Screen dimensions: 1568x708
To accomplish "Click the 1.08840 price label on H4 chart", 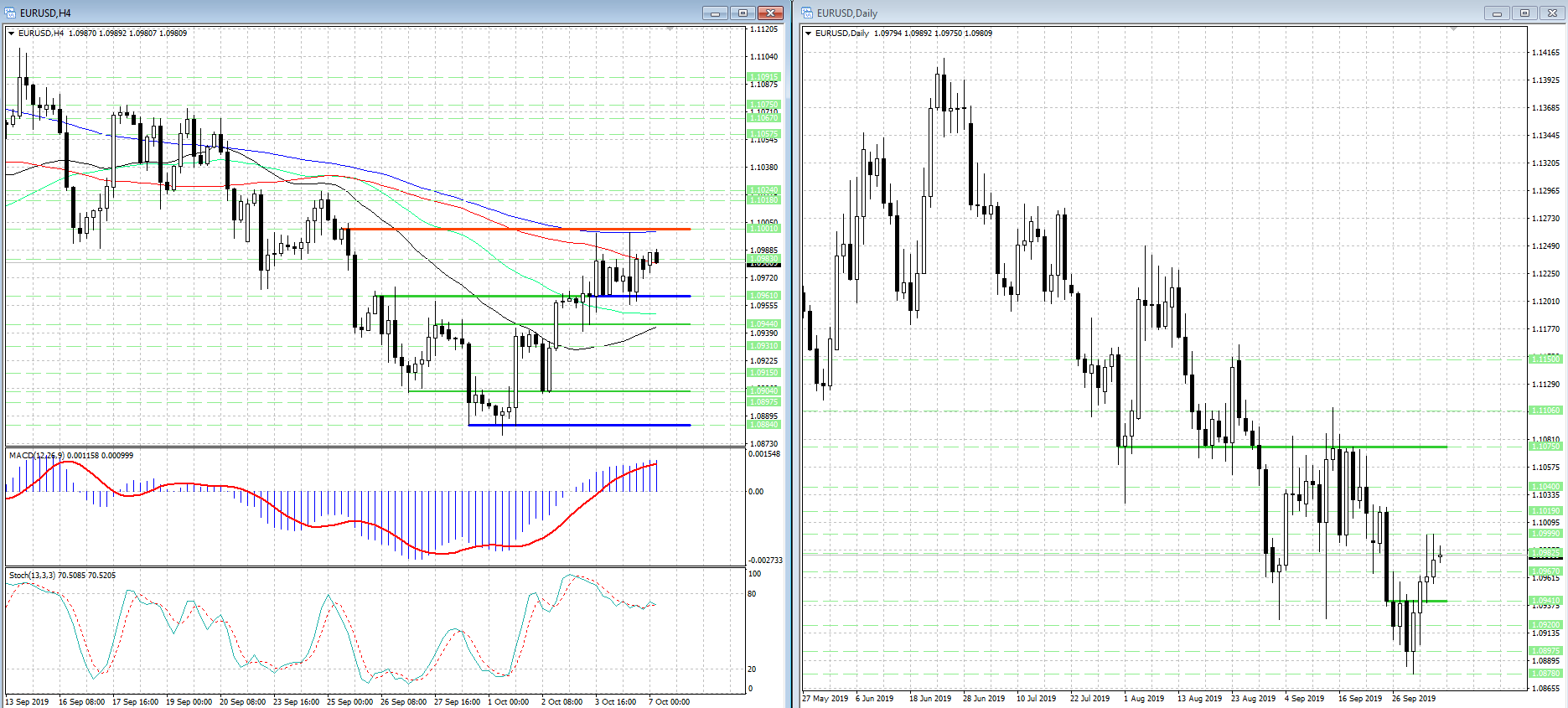I will [763, 425].
